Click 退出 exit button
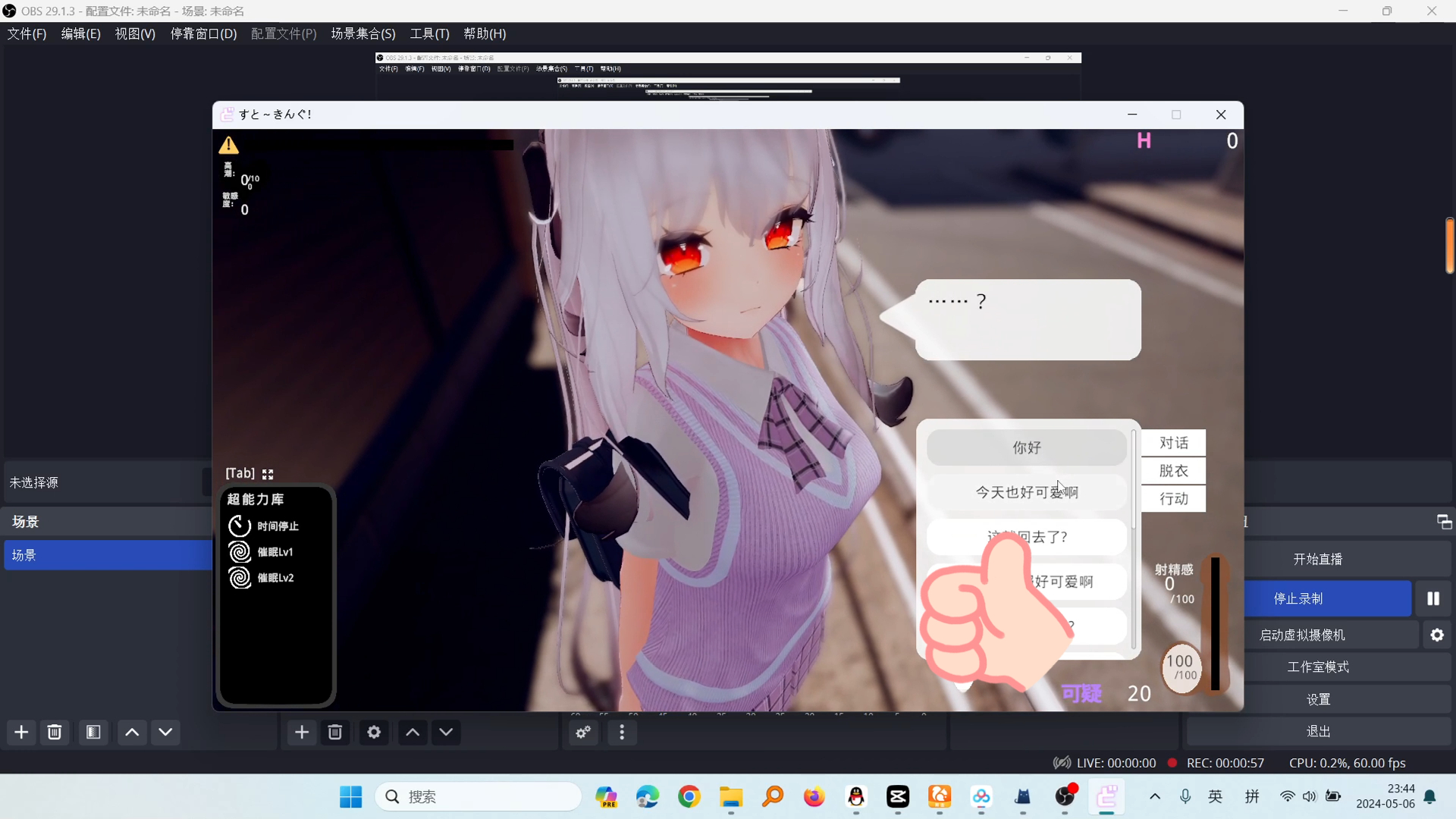Viewport: 1456px width, 819px height. (1319, 731)
